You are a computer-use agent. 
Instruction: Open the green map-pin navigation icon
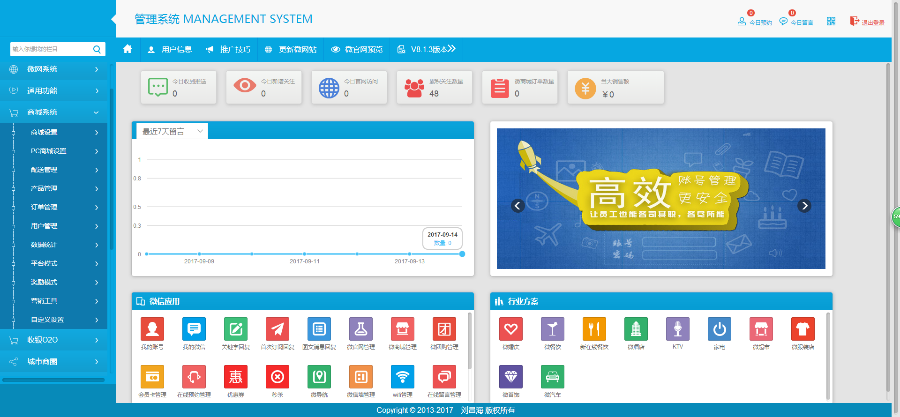pyautogui.click(x=319, y=377)
